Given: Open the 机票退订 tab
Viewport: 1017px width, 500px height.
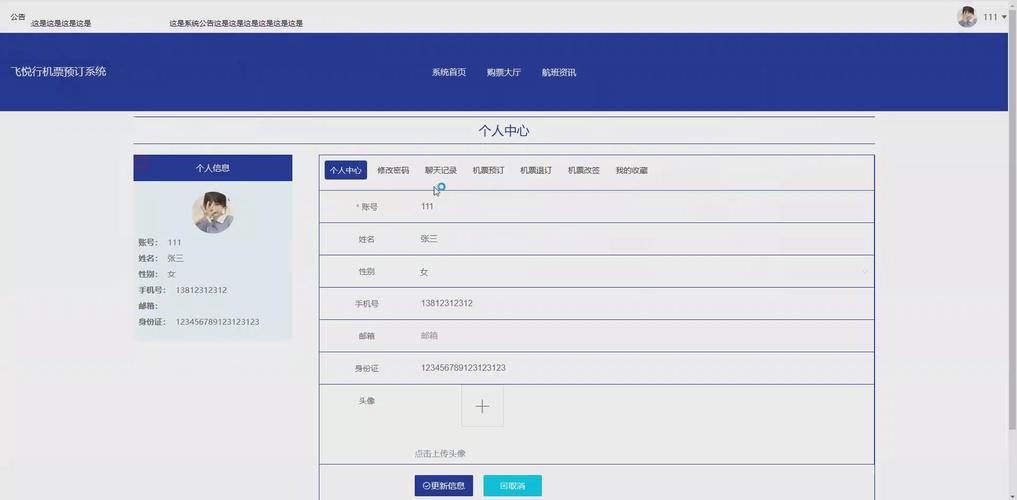Looking at the screenshot, I should coord(536,171).
